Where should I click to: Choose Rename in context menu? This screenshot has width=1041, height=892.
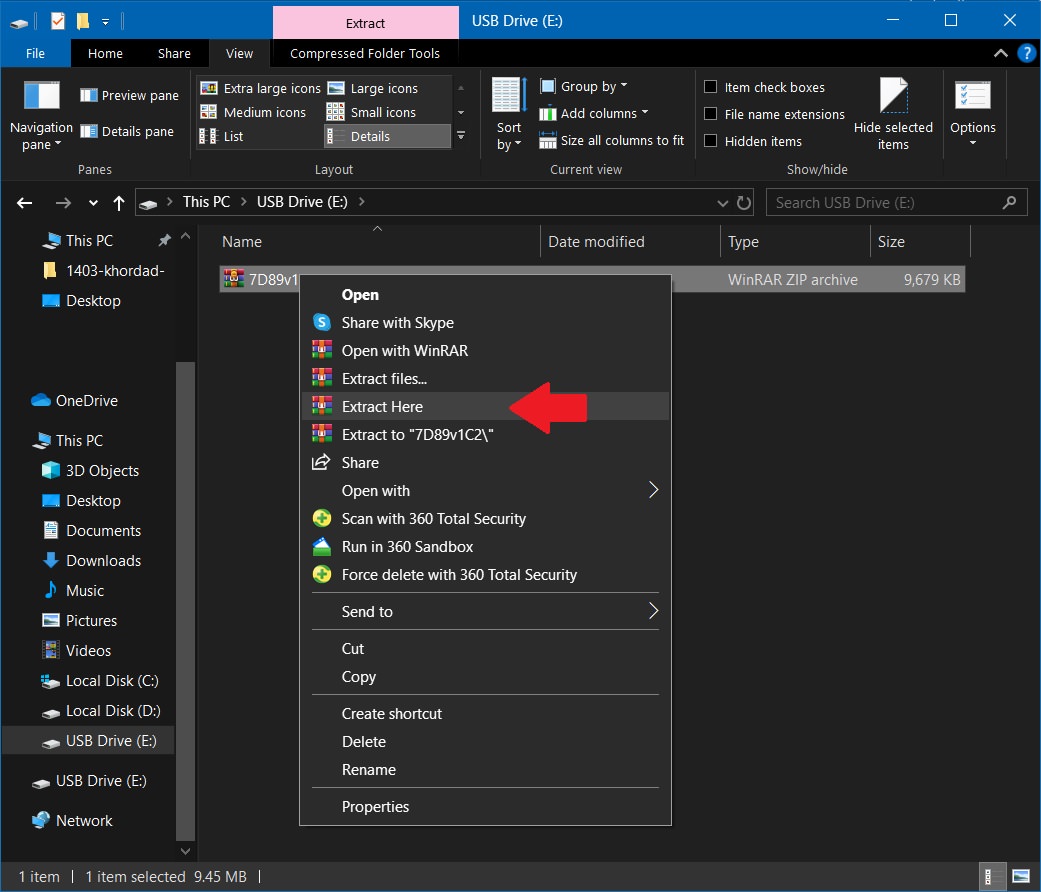(485, 769)
